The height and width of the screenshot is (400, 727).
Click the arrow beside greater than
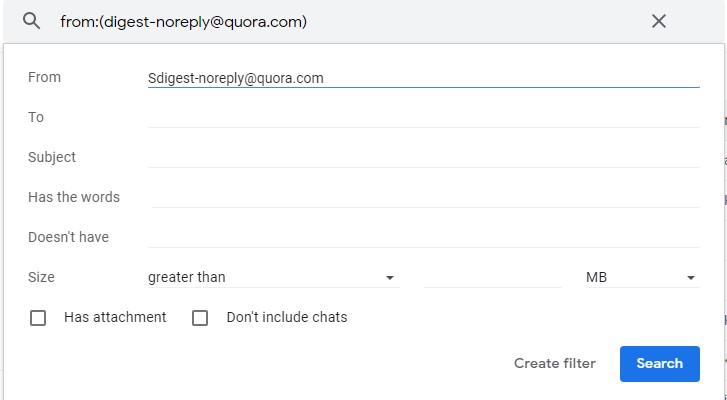(390, 278)
